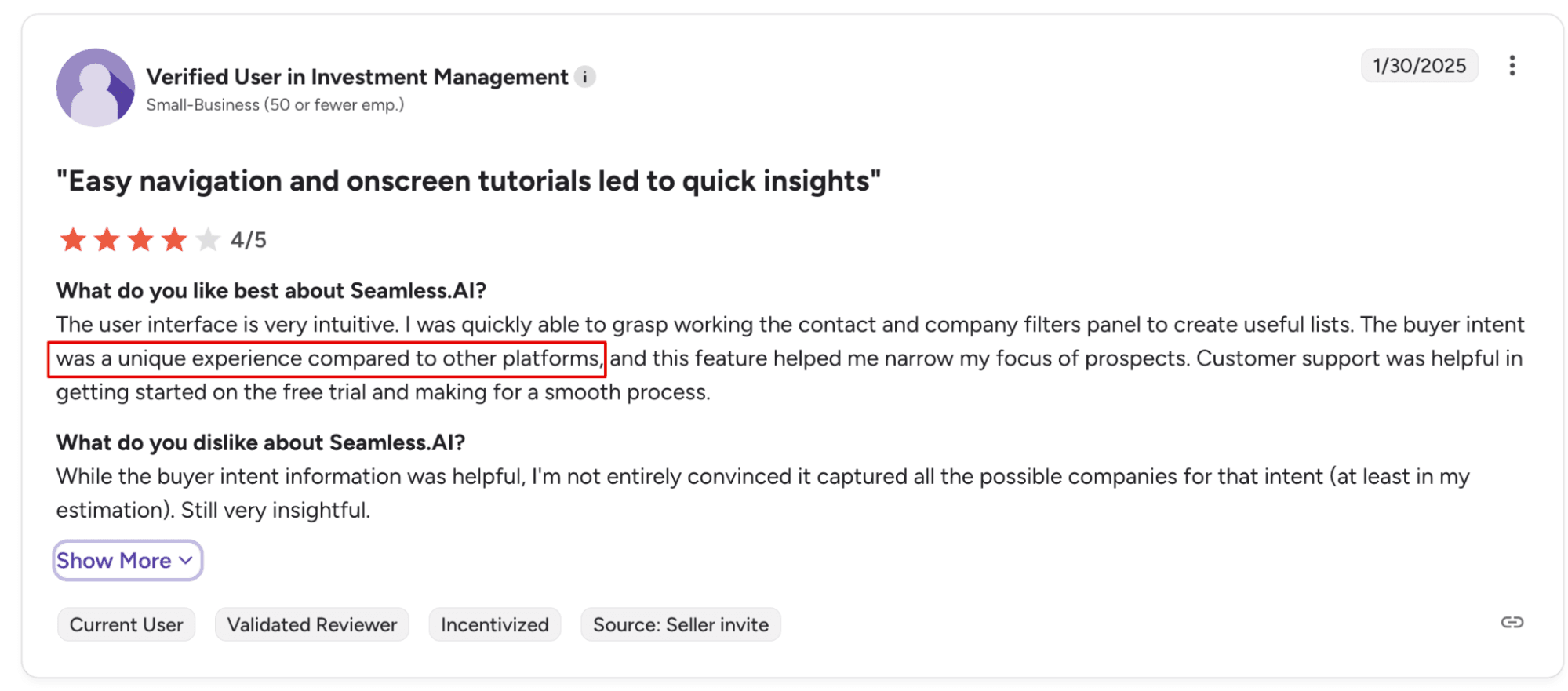The image size is (1568, 691).
Task: Click the Small-Business company size text
Action: coord(275,105)
